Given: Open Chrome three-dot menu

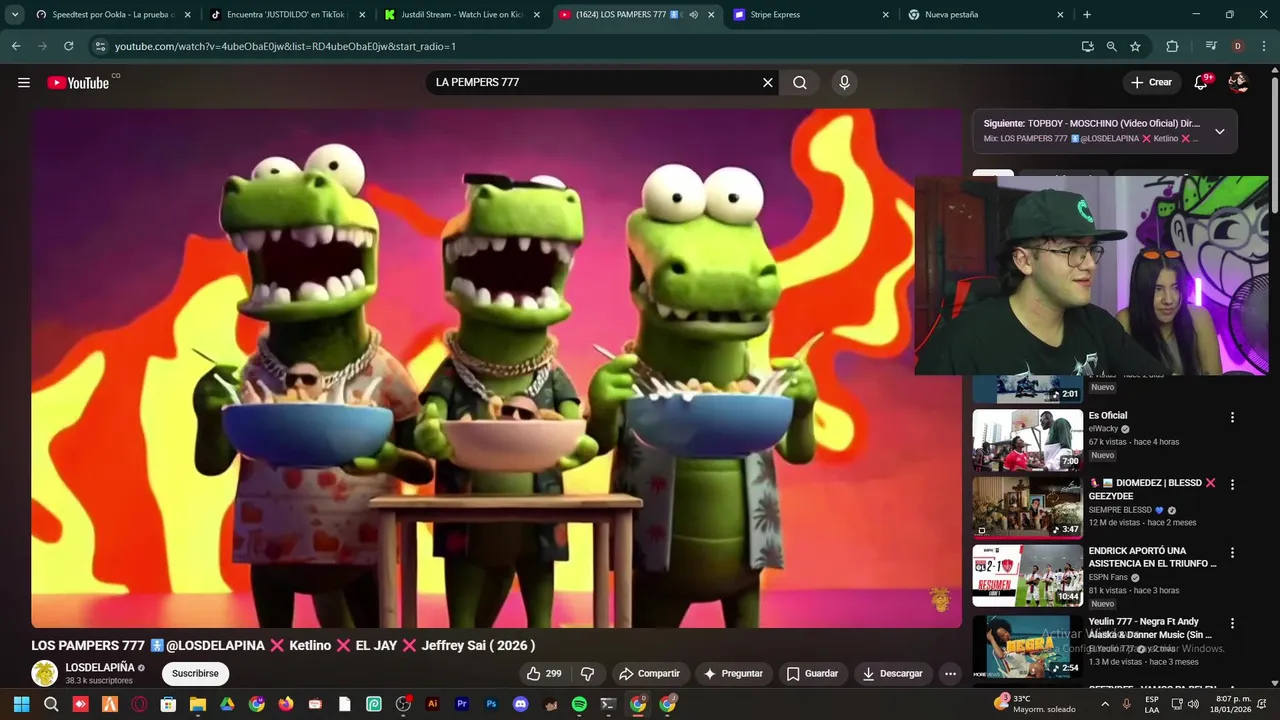Looking at the screenshot, I should (1264, 46).
